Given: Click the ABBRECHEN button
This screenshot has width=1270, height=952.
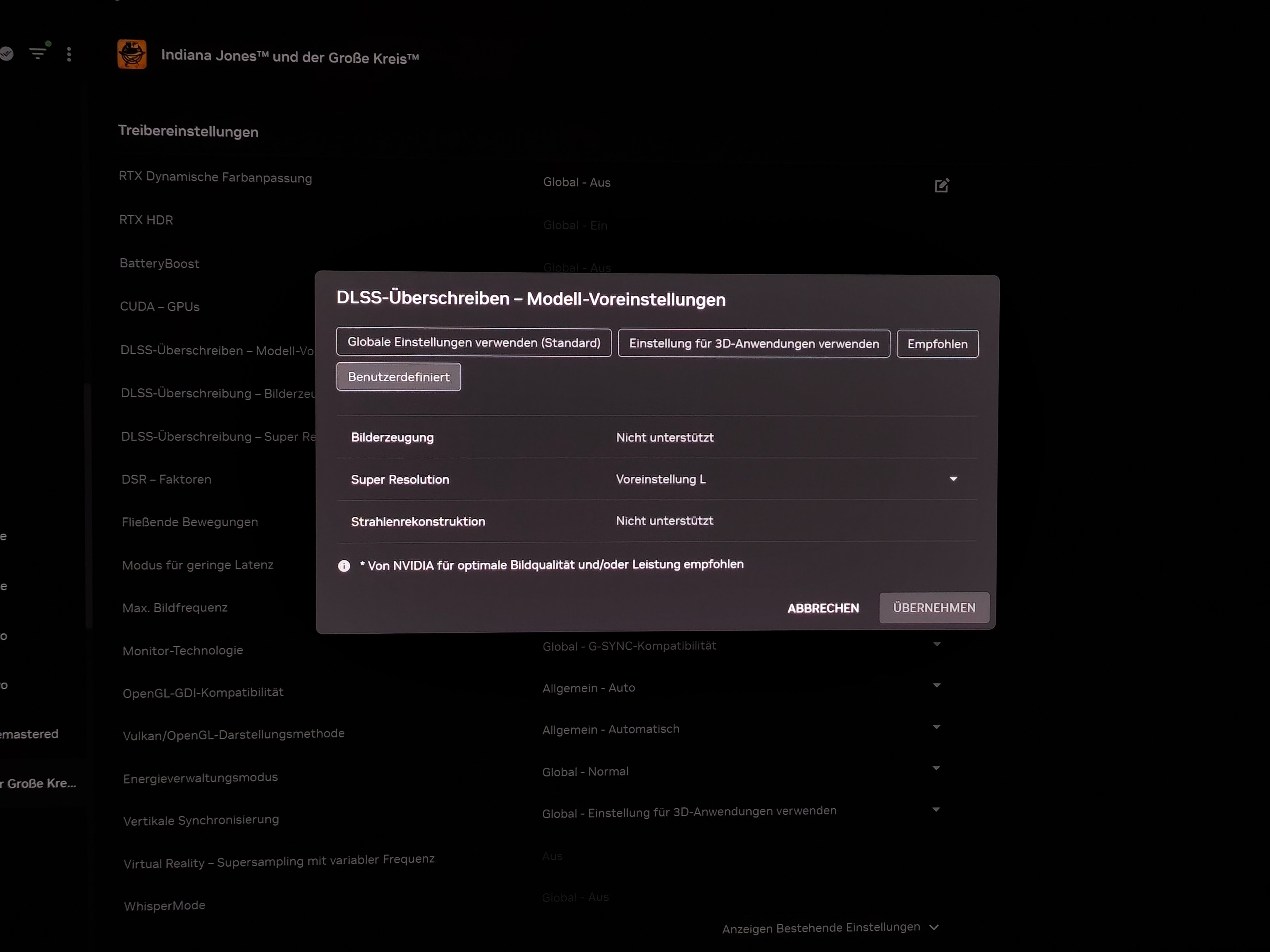Looking at the screenshot, I should (823, 608).
